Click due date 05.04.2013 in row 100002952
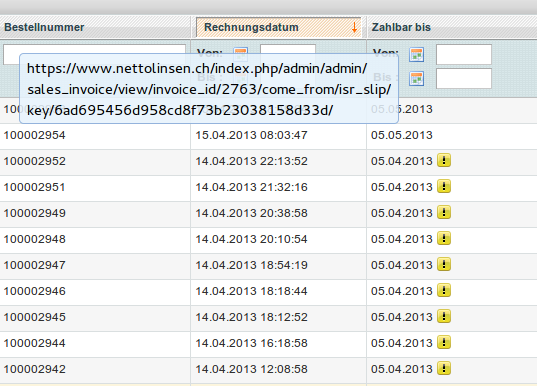Screen dimensions: 537x386 [402, 161]
